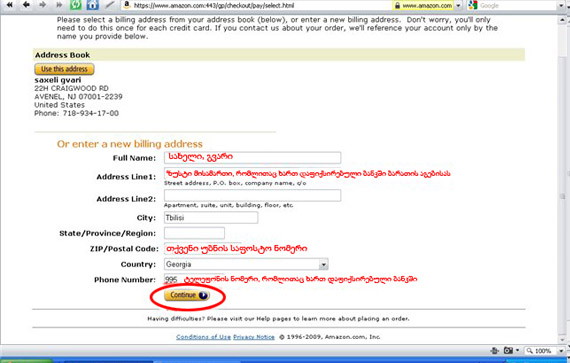Screen dimensions: 570x363
Task: Go back using the back arrow
Action: (27, 5)
